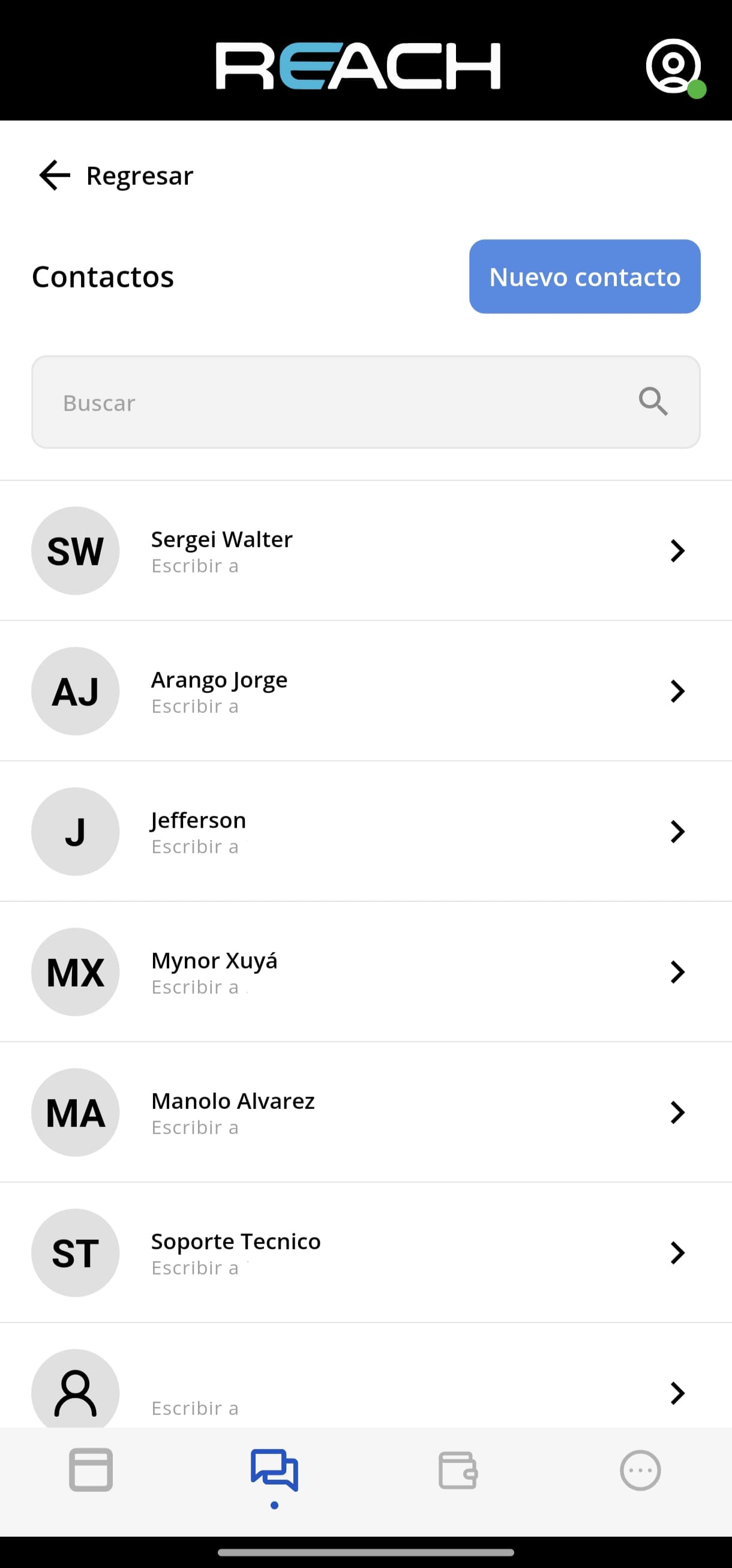Expand Soporte Tecnico chevron arrow

coord(677,1253)
